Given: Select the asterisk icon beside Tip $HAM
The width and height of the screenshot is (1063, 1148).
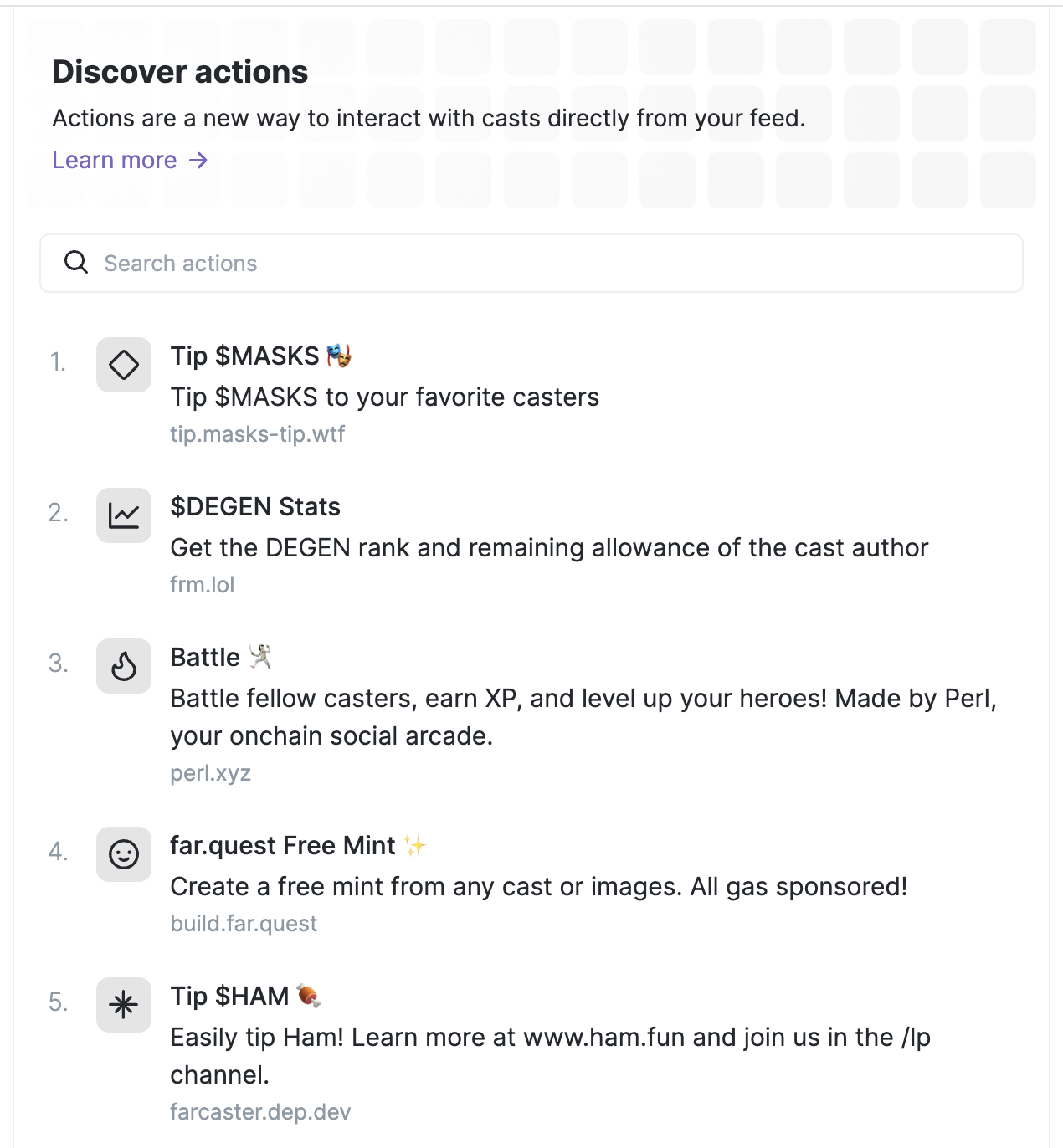Looking at the screenshot, I should point(123,1005).
